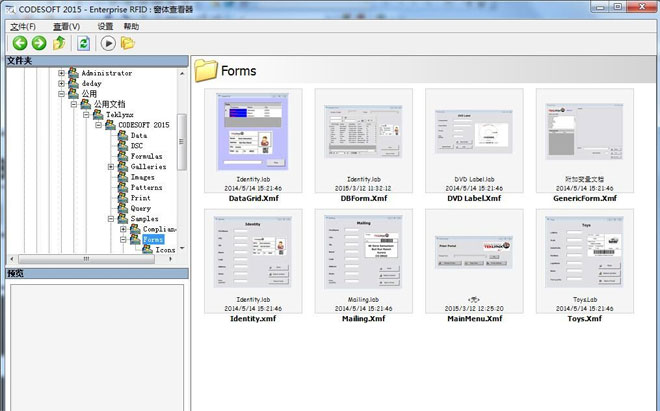Click the deday user folder icon
The width and height of the screenshot is (660, 411).
(x=73, y=83)
